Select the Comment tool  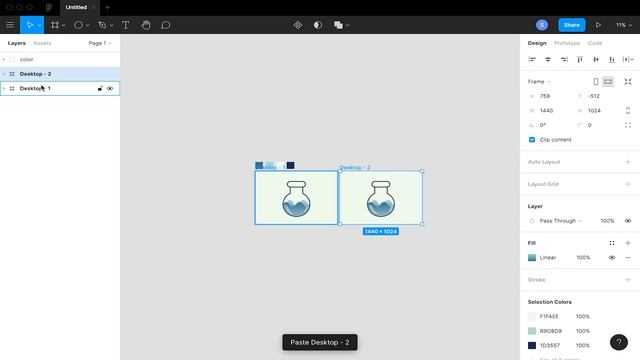(165, 25)
